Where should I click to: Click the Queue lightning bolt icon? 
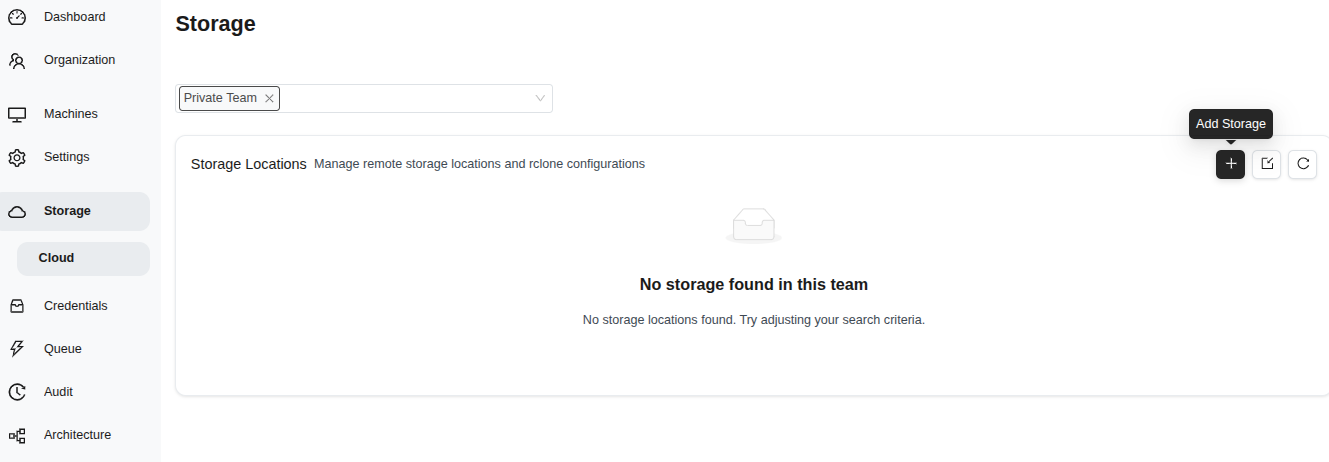tap(17, 349)
